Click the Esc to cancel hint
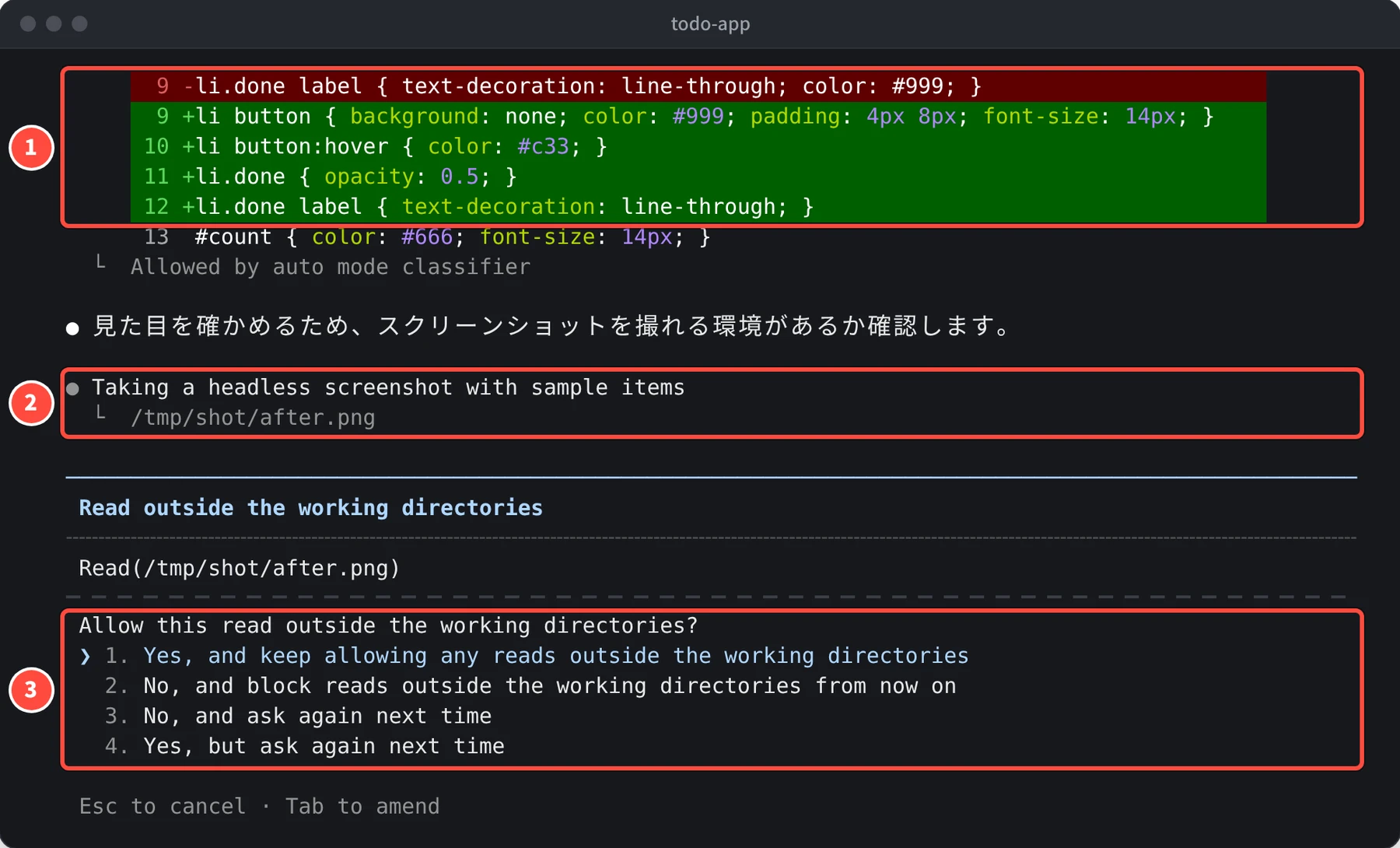The width and height of the screenshot is (1400, 848). (x=163, y=806)
